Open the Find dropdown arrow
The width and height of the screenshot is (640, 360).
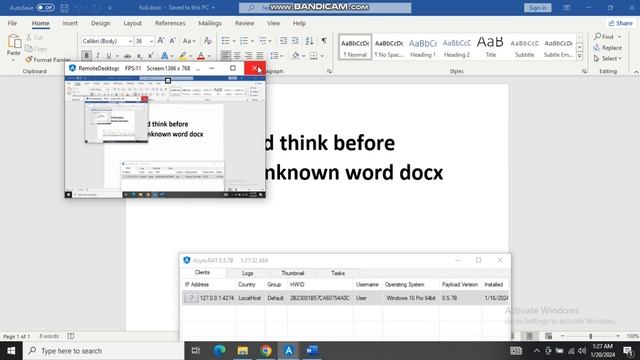pos(620,37)
